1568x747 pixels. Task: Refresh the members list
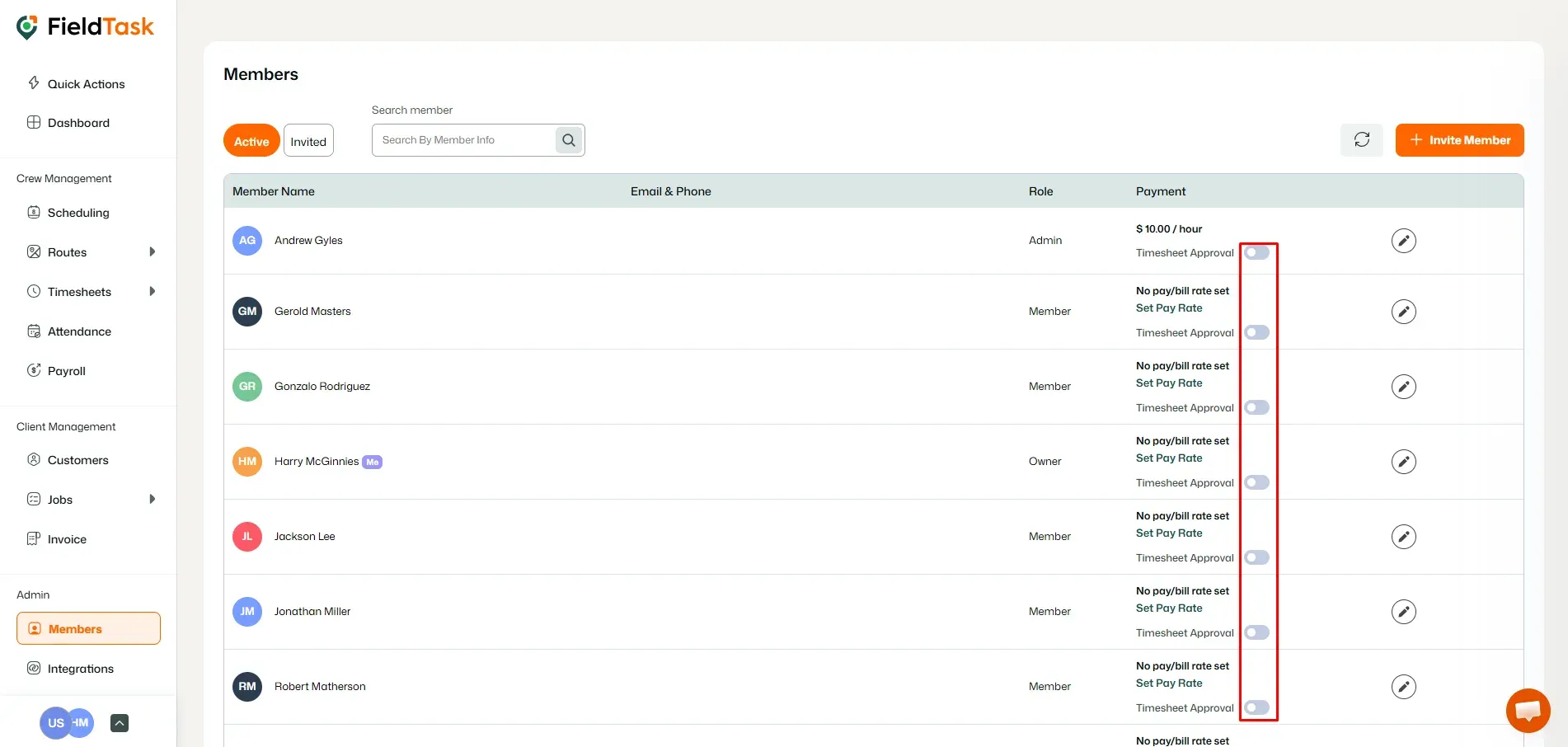(x=1362, y=140)
